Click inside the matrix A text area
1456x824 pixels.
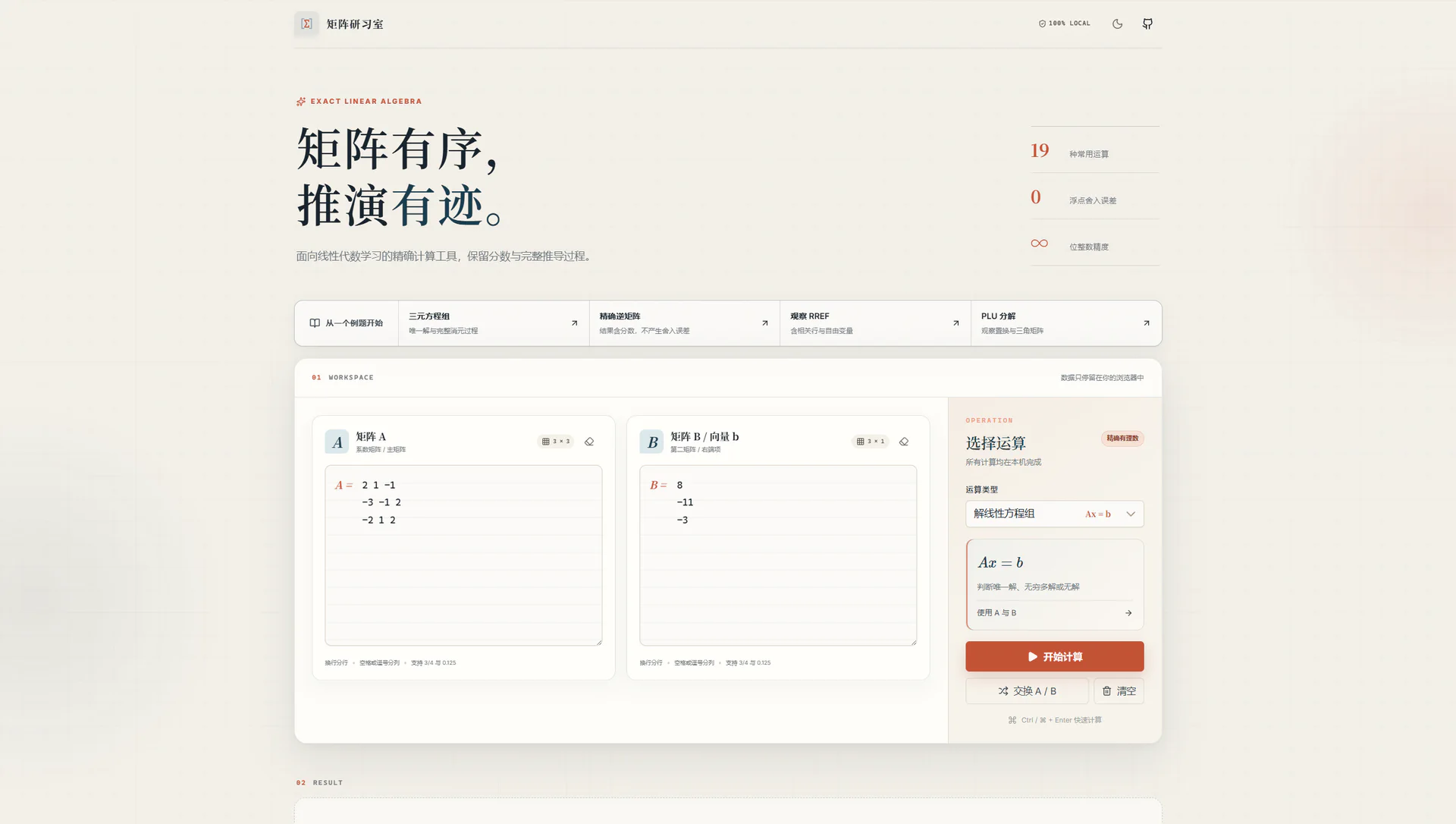coord(463,555)
